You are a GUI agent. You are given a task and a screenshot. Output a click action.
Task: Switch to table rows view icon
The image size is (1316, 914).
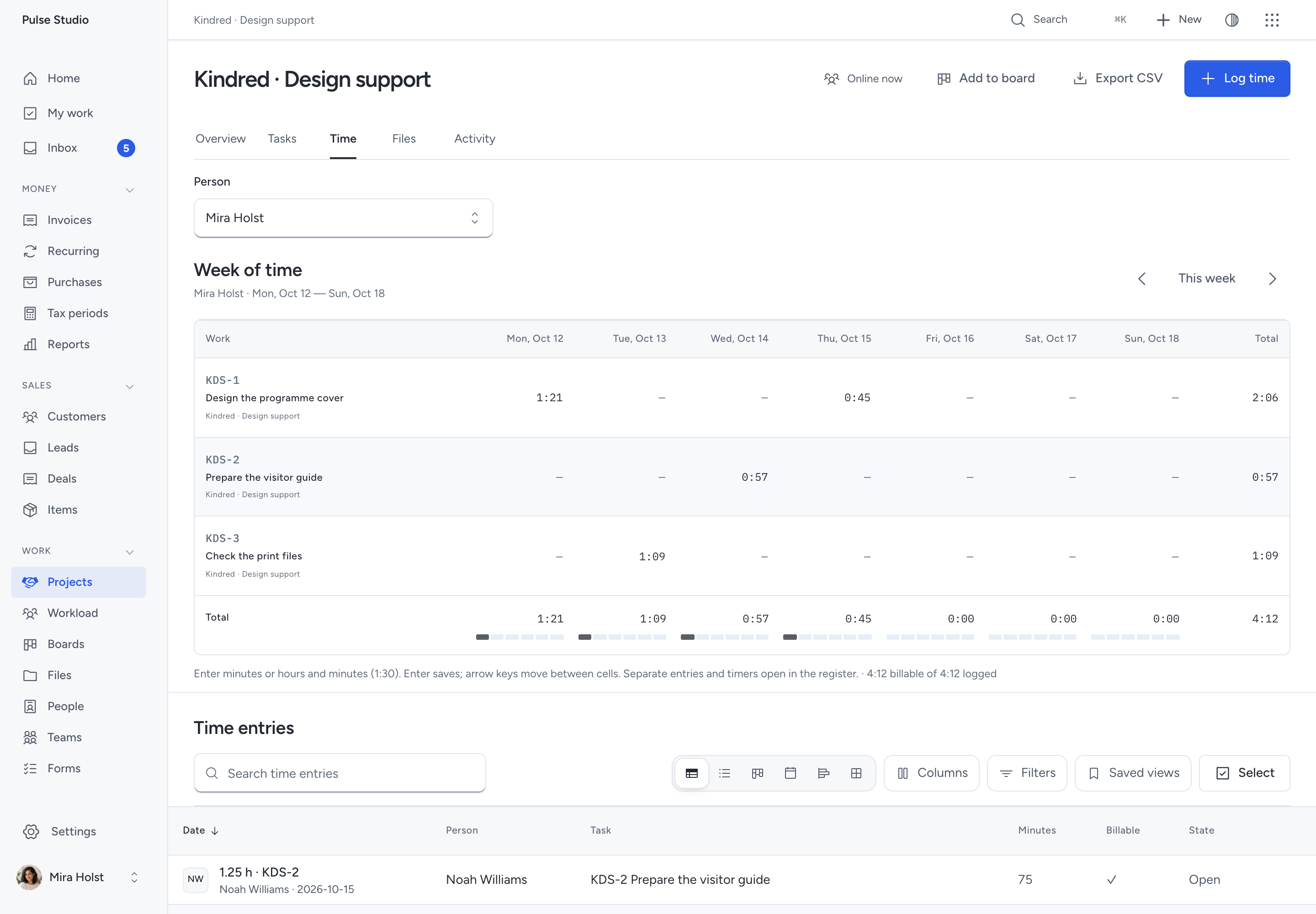(x=692, y=773)
